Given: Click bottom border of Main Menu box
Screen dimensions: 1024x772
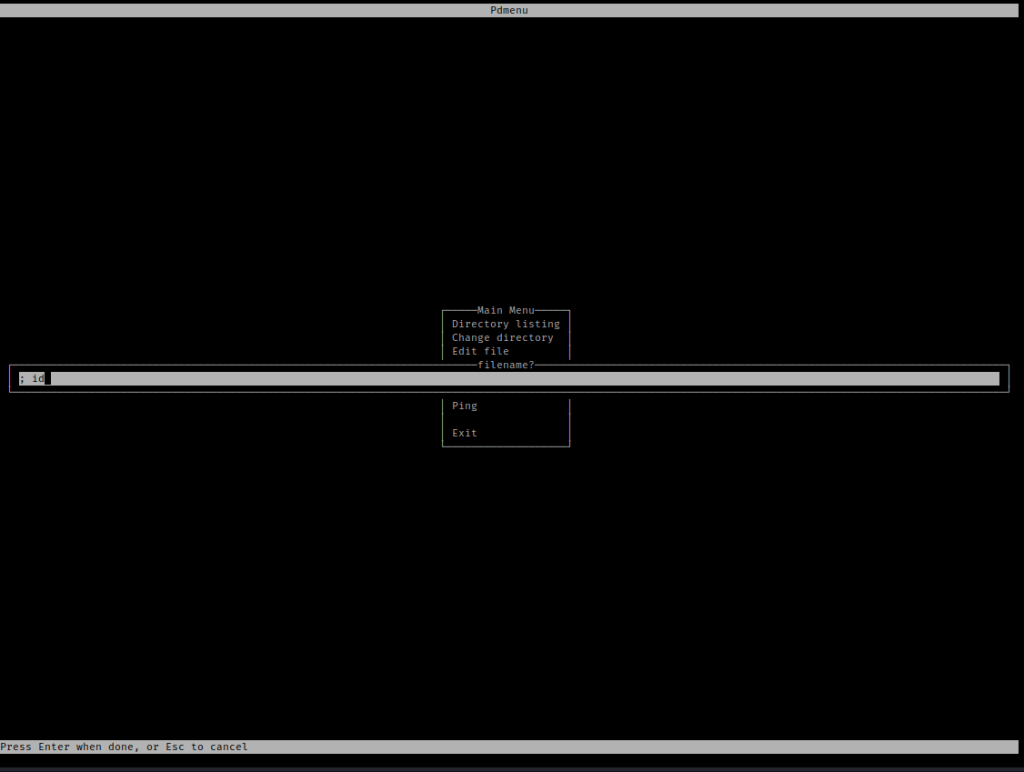Looking at the screenshot, I should [x=505, y=446].
